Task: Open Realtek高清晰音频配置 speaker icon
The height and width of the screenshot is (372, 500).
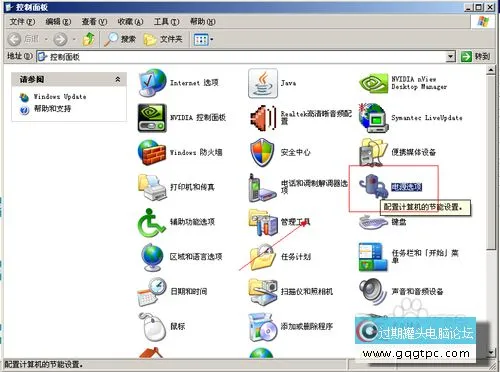Action: pos(263,118)
